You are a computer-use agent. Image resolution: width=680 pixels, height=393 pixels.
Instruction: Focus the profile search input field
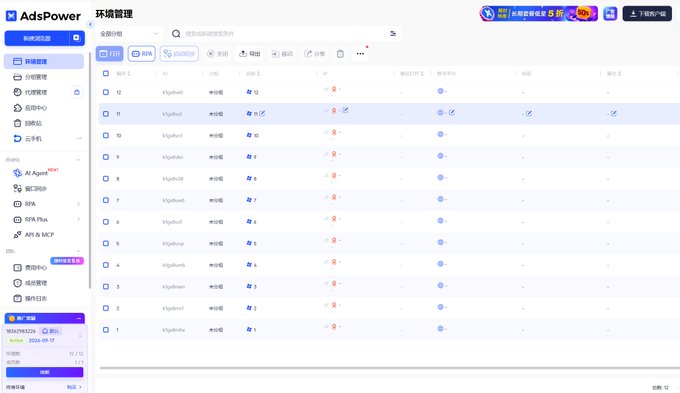284,33
